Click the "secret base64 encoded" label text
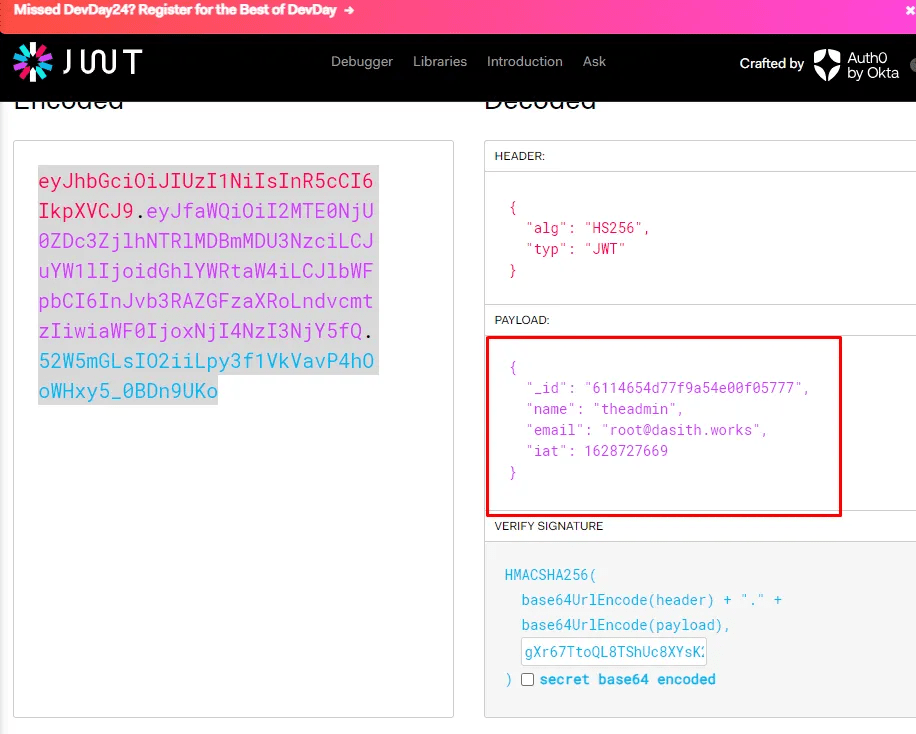 click(x=627, y=679)
